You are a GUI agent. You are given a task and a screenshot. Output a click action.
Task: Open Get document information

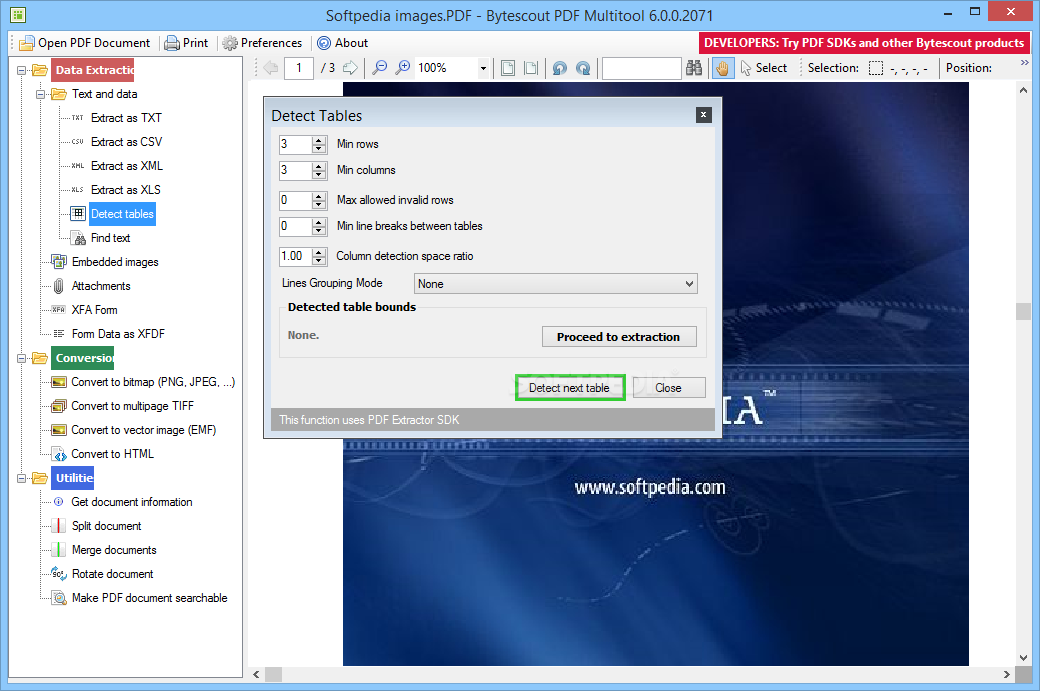coord(131,502)
